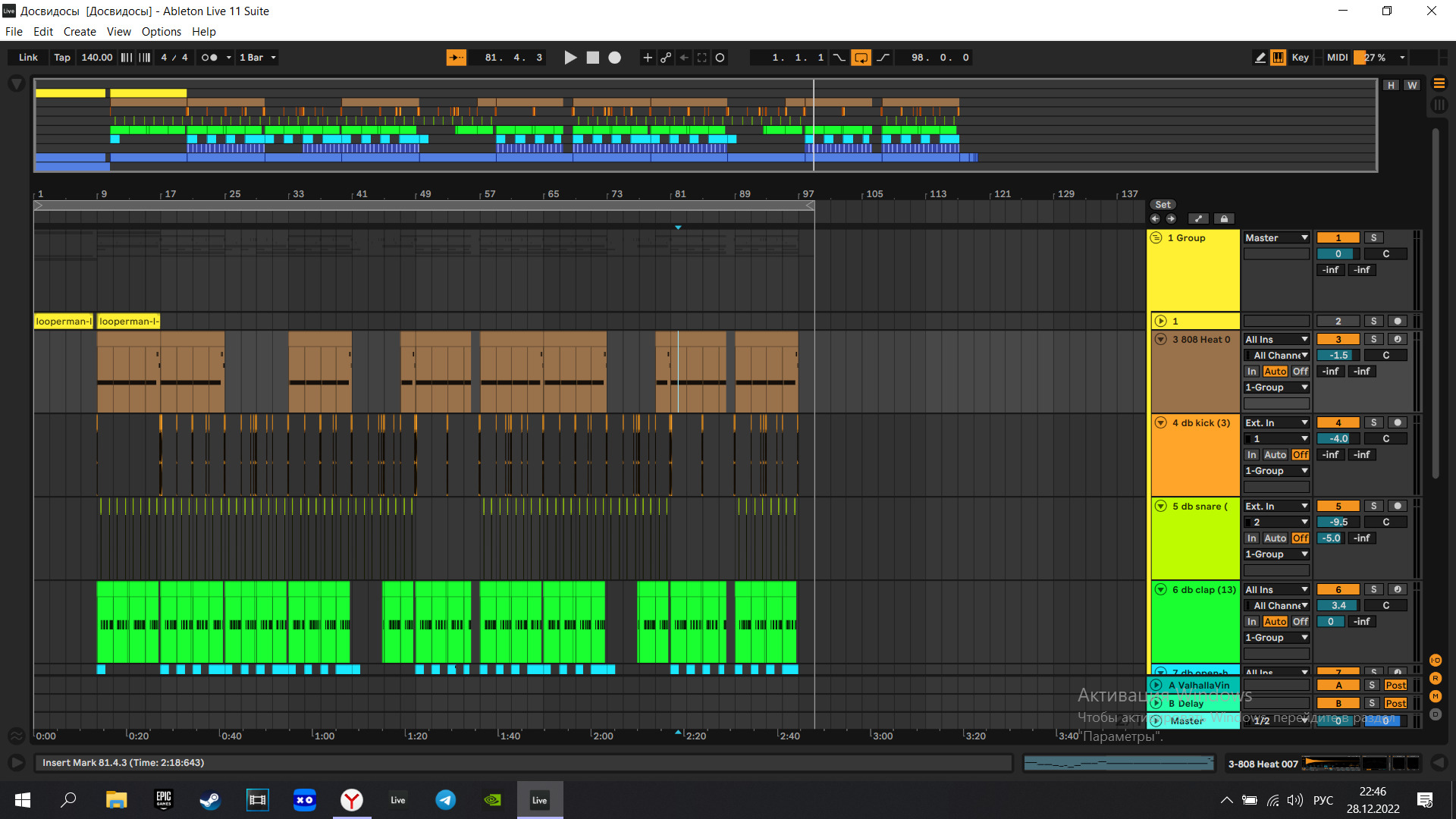Open the All Ins dropdown on 808 Heat track
The image size is (1456, 819).
(x=1276, y=340)
